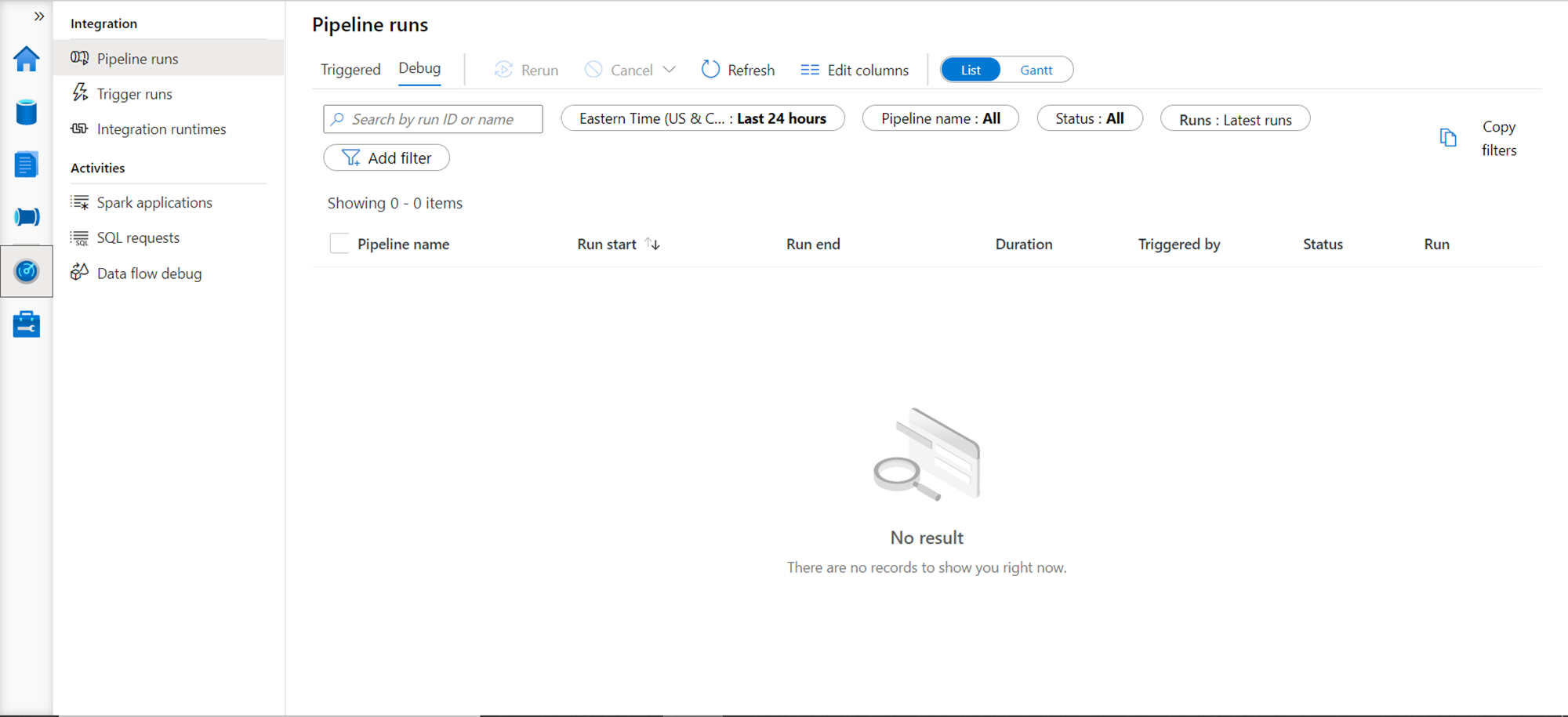The width and height of the screenshot is (1568, 717).
Task: Open the Status: All filter dropdown
Action: 1089,118
